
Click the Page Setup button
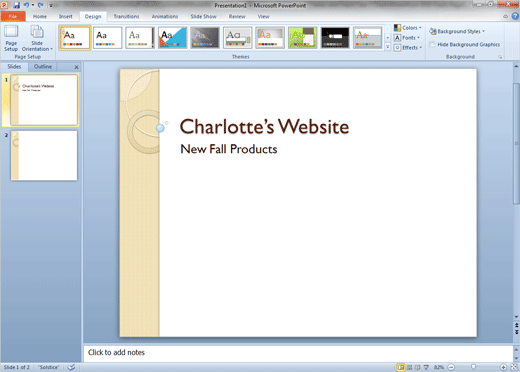click(11, 38)
